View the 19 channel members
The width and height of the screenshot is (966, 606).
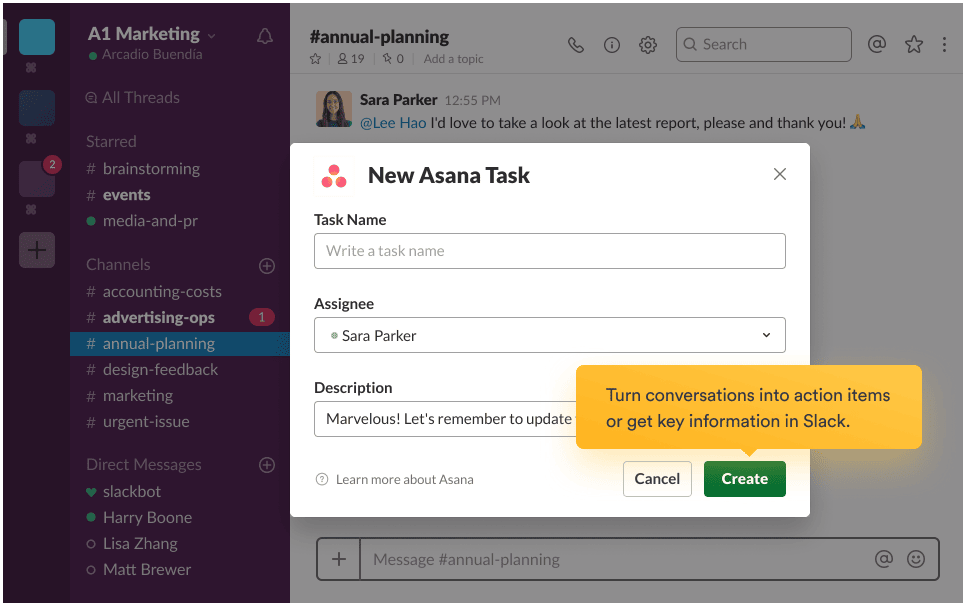tap(351, 59)
